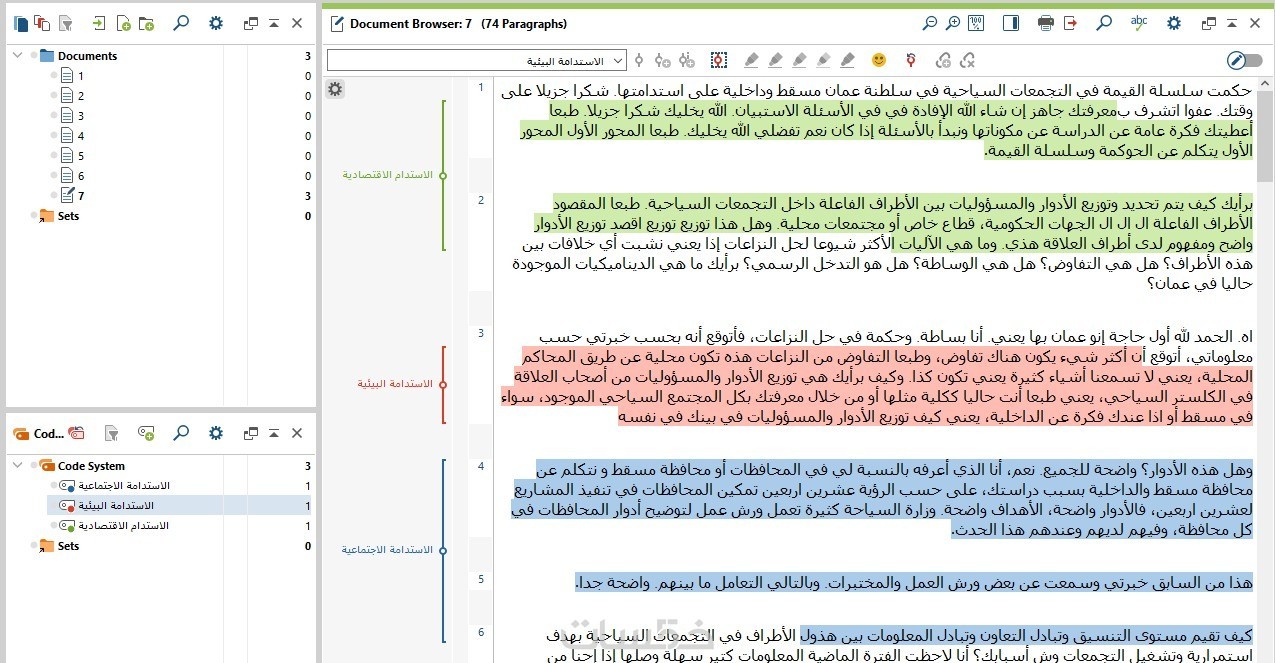Click the document browser vertical scrollbar
Screen dimensions: 1275x663
tap(1265, 370)
